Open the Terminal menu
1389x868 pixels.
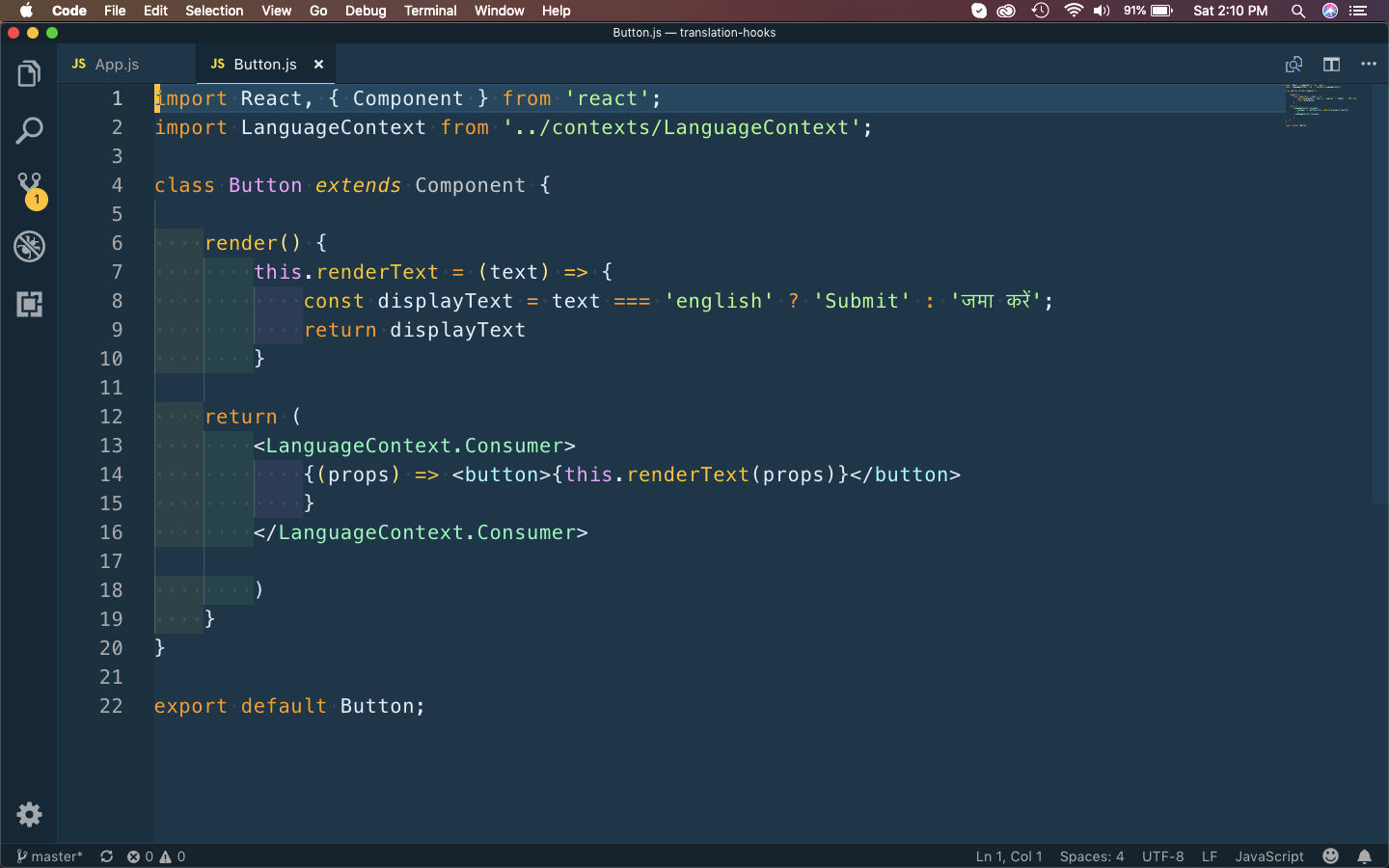click(x=430, y=11)
